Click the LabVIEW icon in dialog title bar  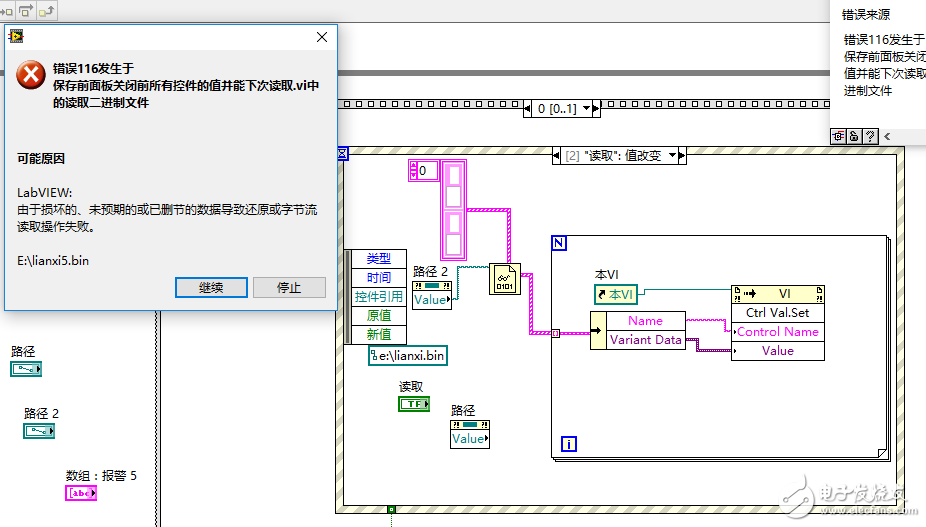16,37
